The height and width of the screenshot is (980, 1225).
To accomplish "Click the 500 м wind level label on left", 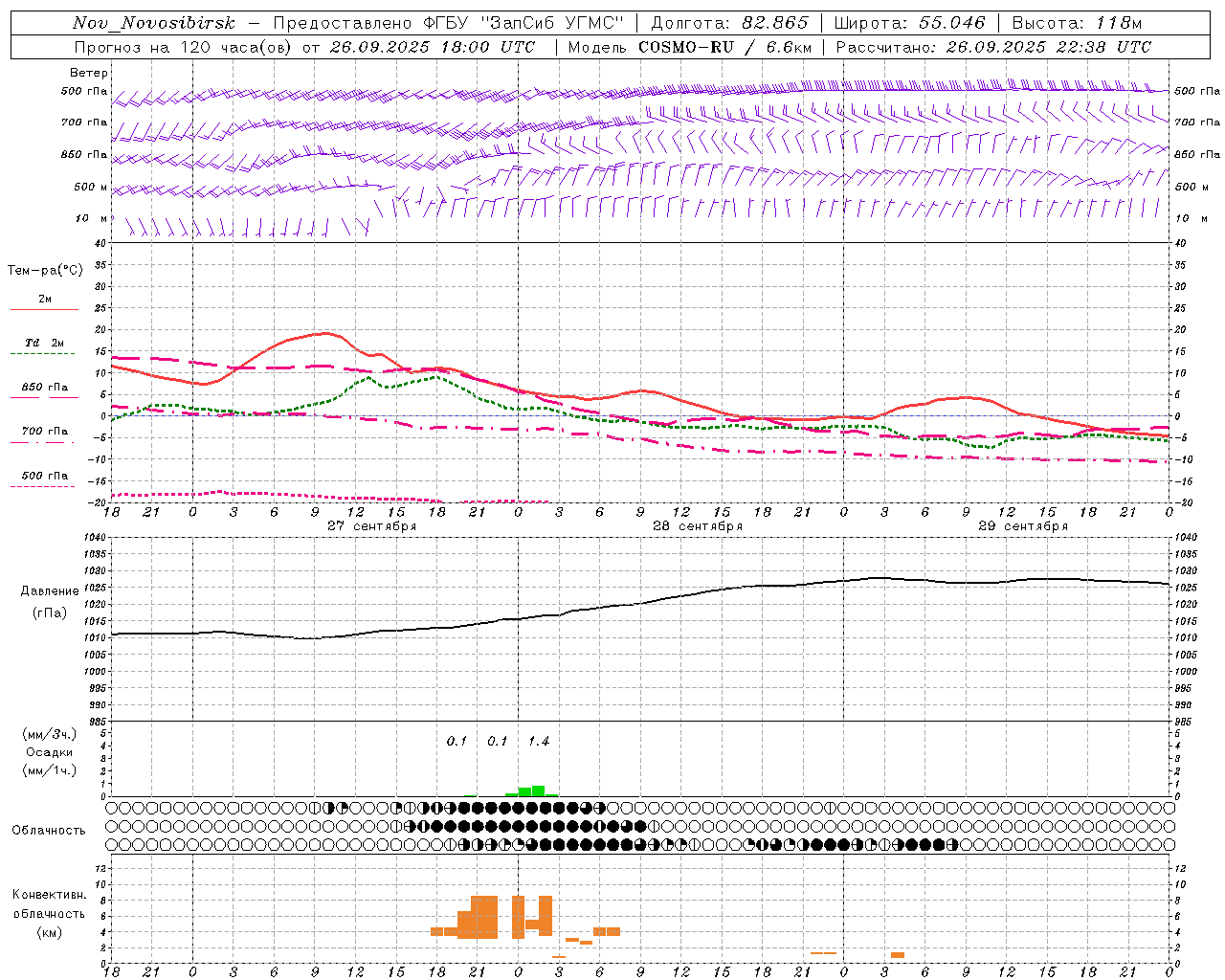I will coord(91,187).
